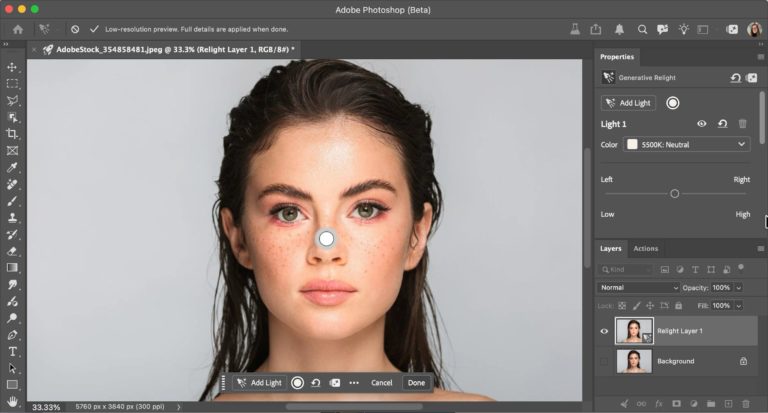
Task: Open the Discover lightbulb icon
Action: tap(684, 29)
